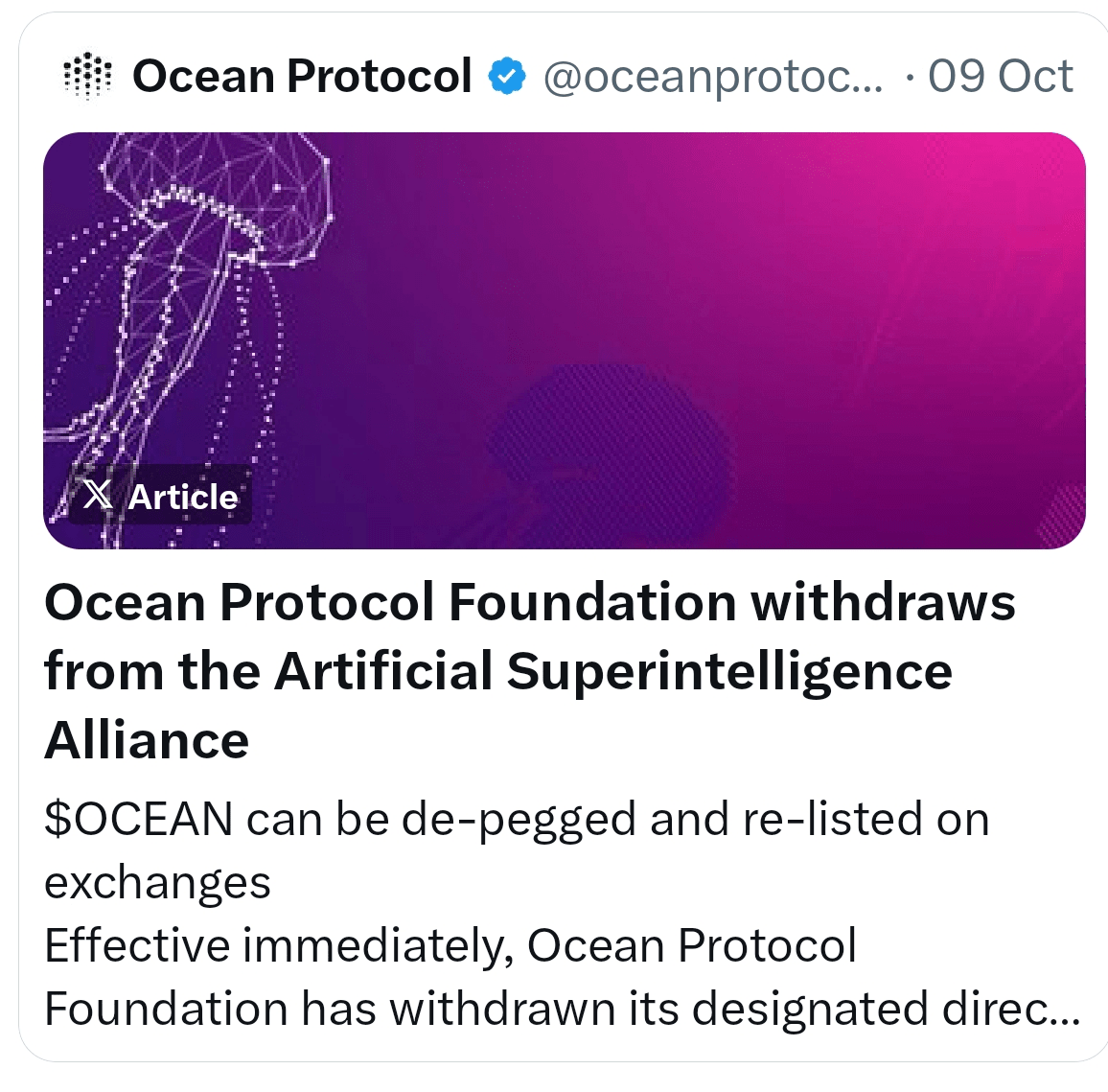Open the 09 Oct timestamp
The image size is (1108, 1092).
pyautogui.click(x=1000, y=77)
